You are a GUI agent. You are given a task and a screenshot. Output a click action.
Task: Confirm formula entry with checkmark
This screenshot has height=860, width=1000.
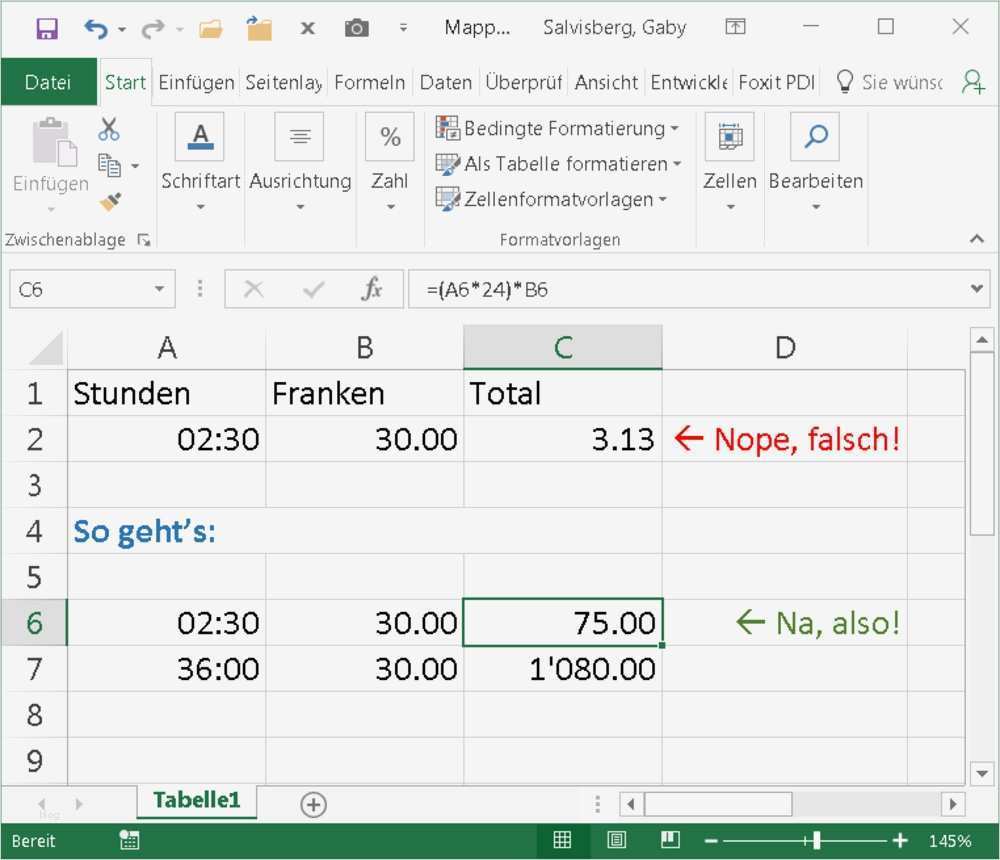tap(313, 290)
